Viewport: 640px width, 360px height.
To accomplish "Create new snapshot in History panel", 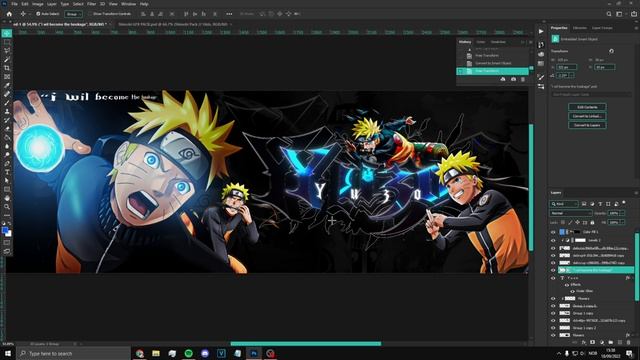I will click(513, 79).
